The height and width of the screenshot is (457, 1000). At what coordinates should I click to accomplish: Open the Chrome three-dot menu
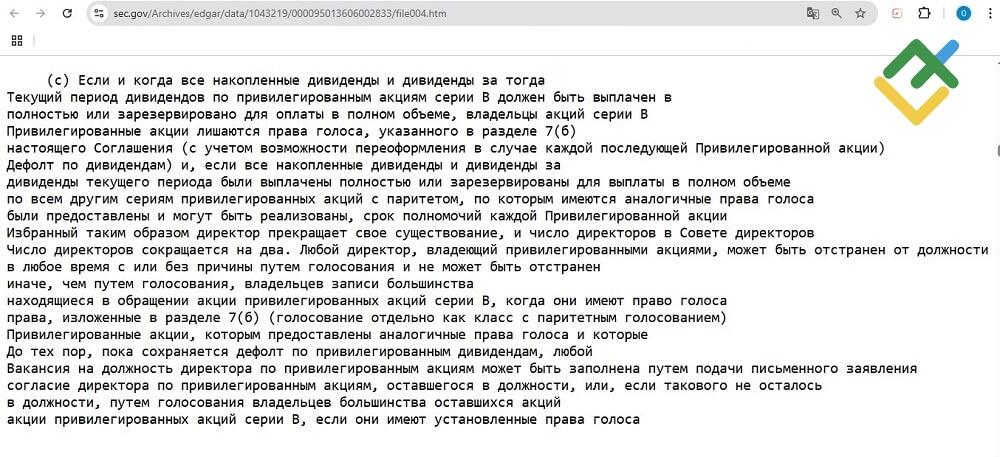[989, 13]
